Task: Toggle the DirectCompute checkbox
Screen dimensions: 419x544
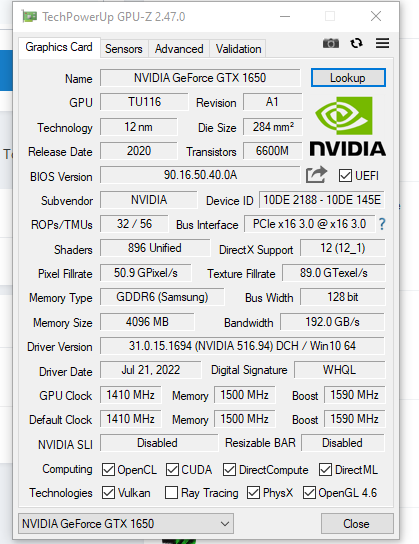Action: tap(229, 470)
